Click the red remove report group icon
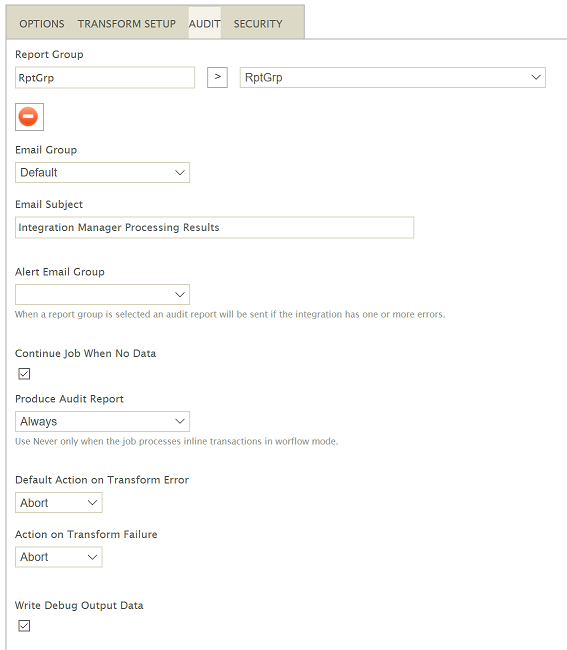567x650 pixels. [29, 117]
